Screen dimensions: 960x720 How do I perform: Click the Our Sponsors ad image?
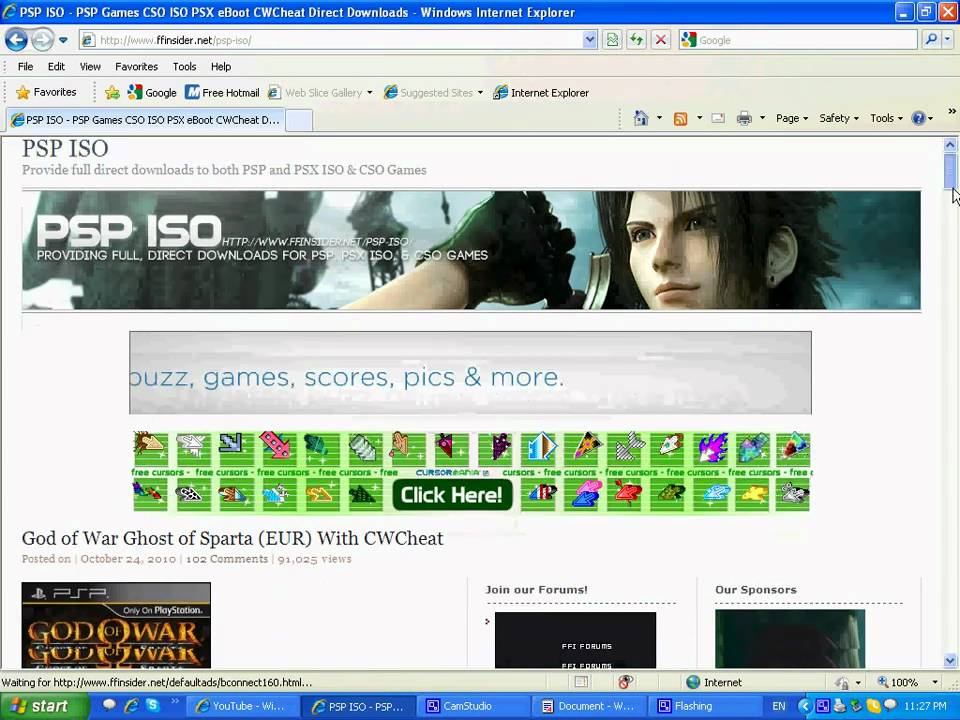pos(790,639)
